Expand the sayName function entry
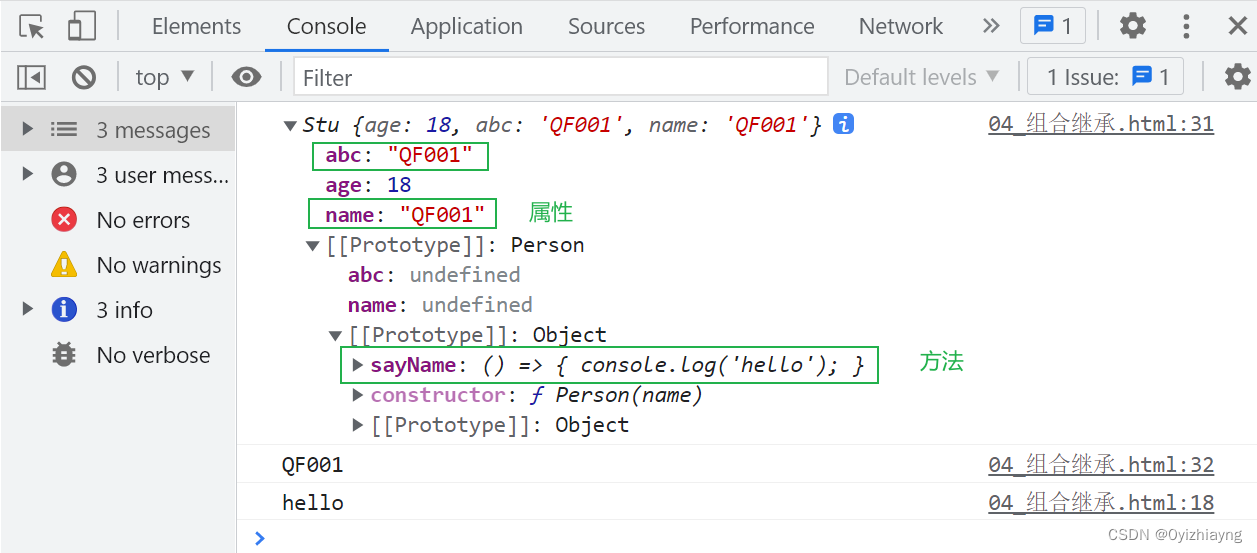The width and height of the screenshot is (1257, 553). pos(359,365)
